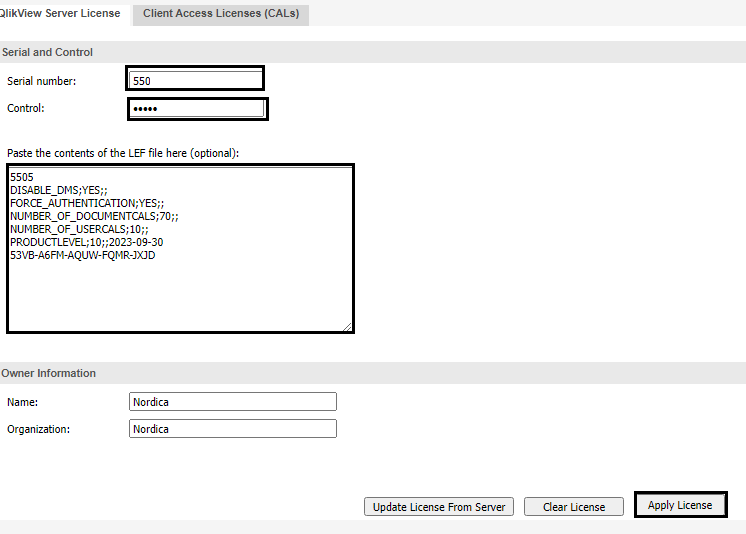746x534 pixels.
Task: Click the Clear License button
Action: click(x=574, y=507)
